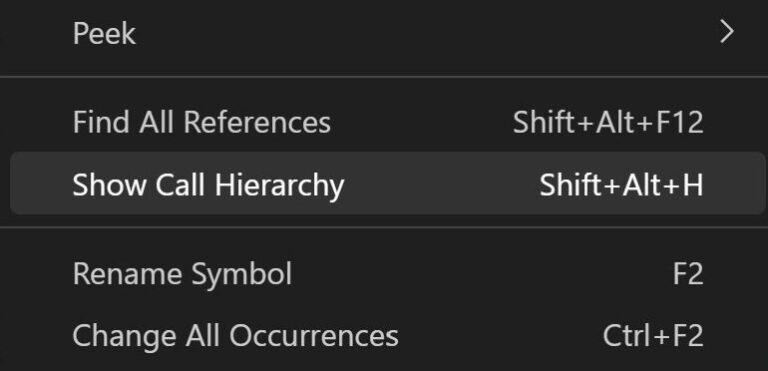
Task: Click the Ctrl+F2 shortcut label
Action: 653,336
